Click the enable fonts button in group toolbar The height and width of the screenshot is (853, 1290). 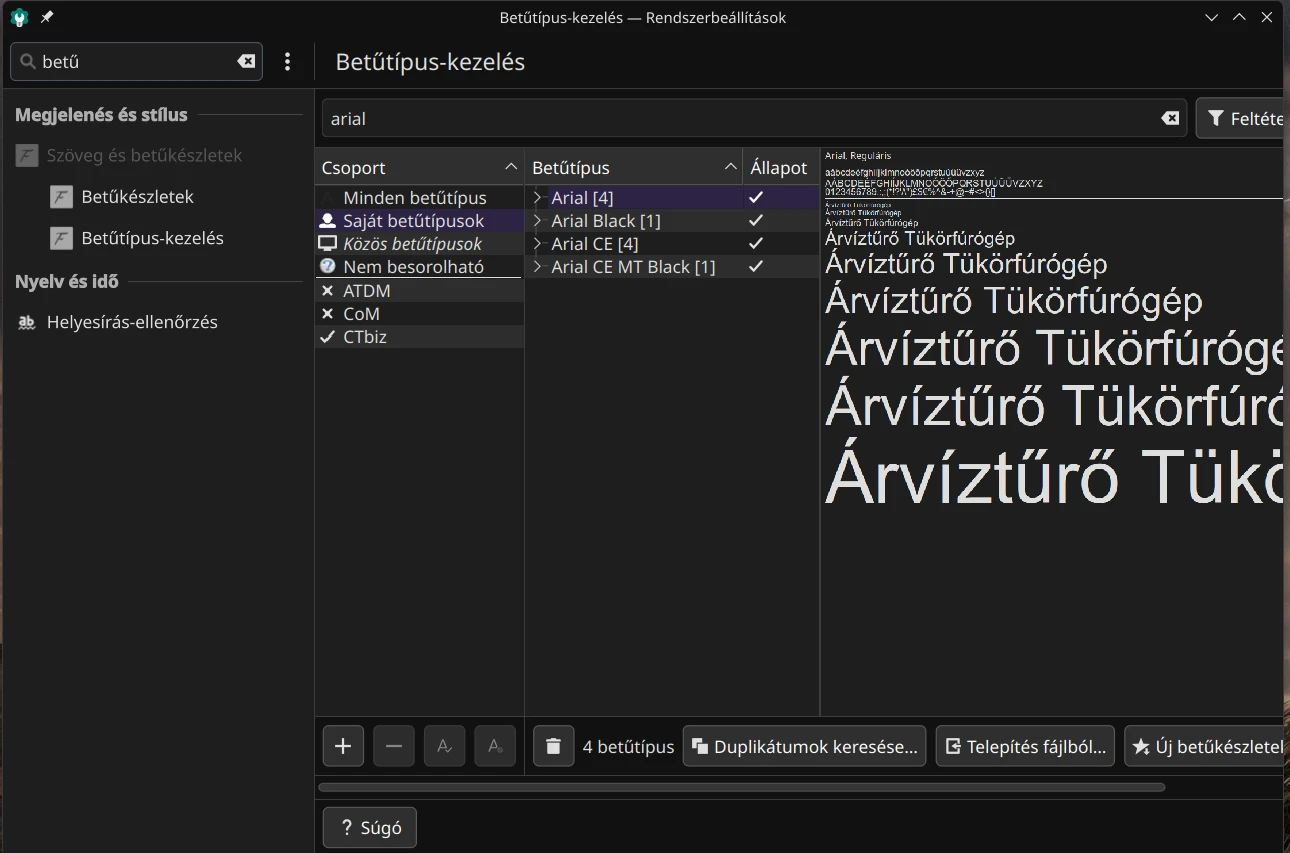pos(445,746)
